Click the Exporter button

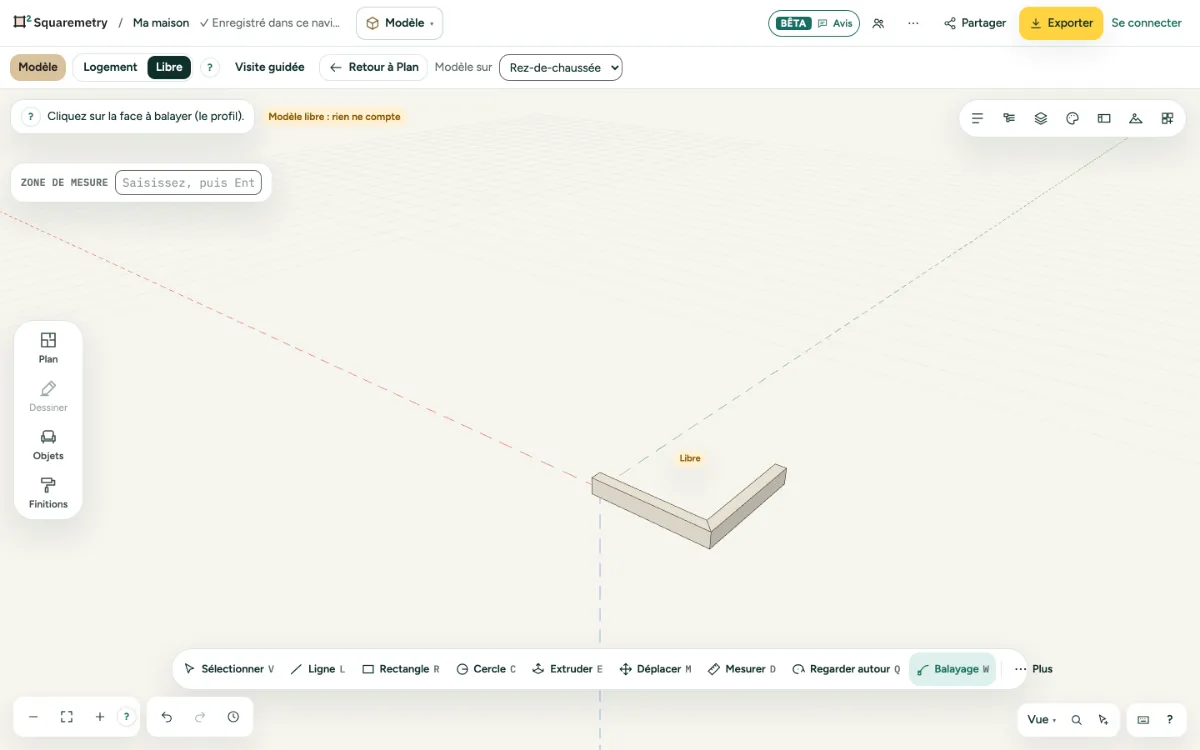1061,23
